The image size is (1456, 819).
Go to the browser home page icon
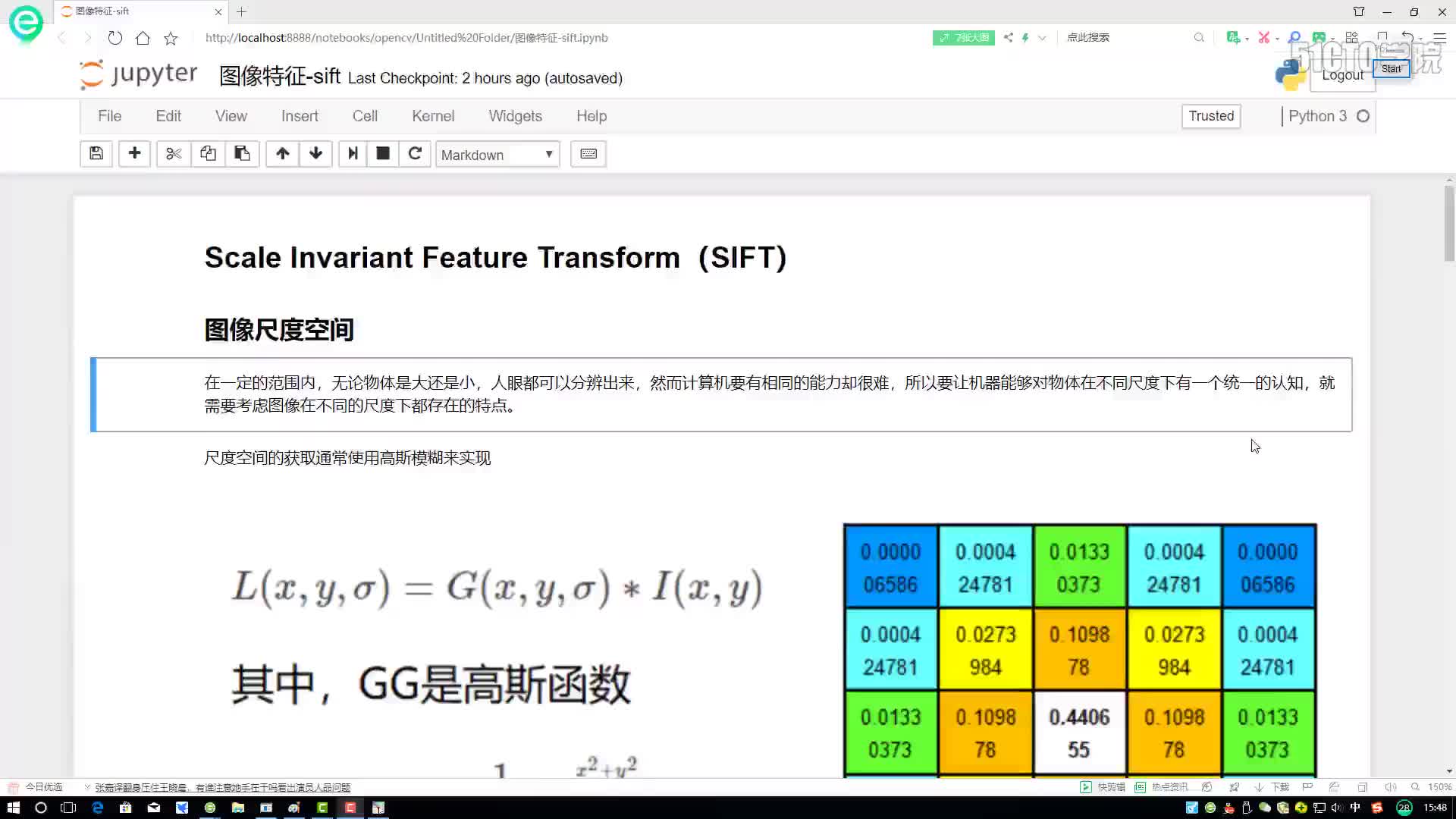click(143, 38)
